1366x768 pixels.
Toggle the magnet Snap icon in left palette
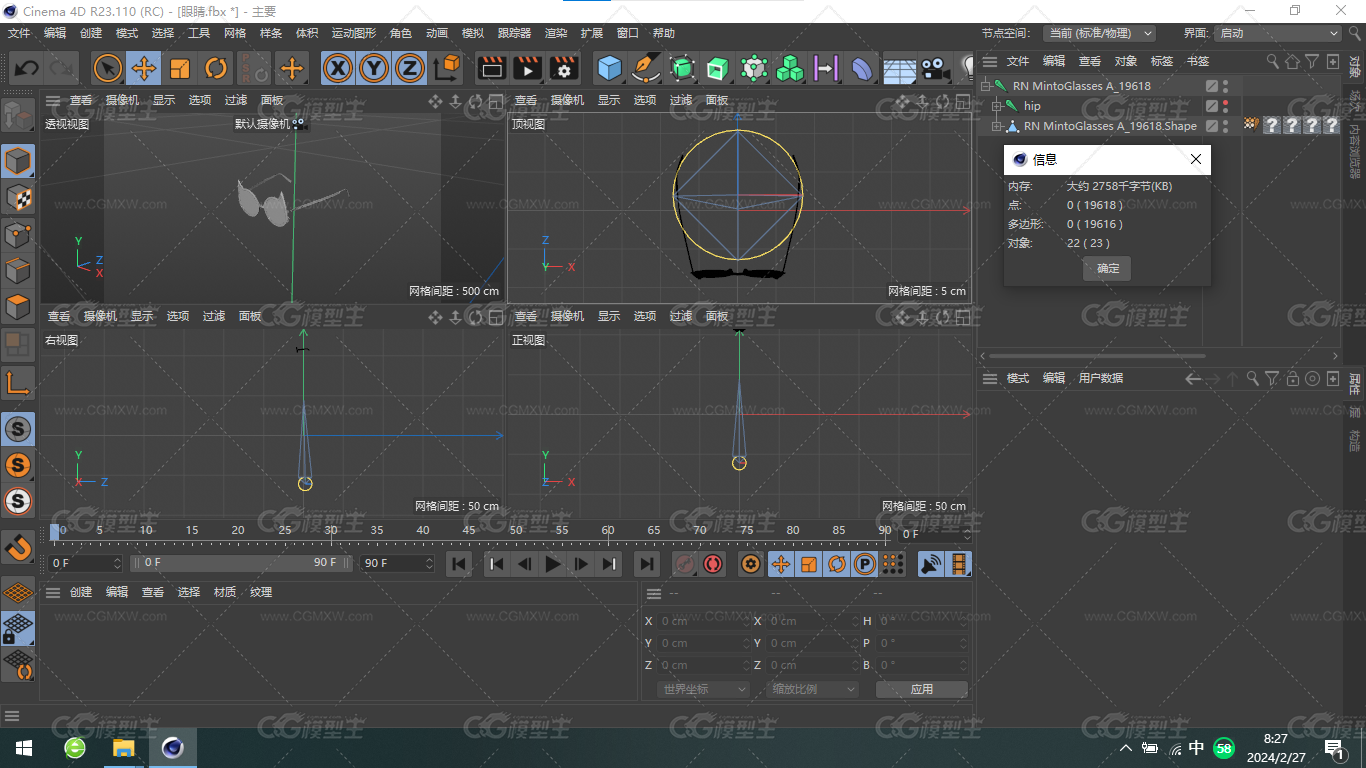(x=18, y=547)
